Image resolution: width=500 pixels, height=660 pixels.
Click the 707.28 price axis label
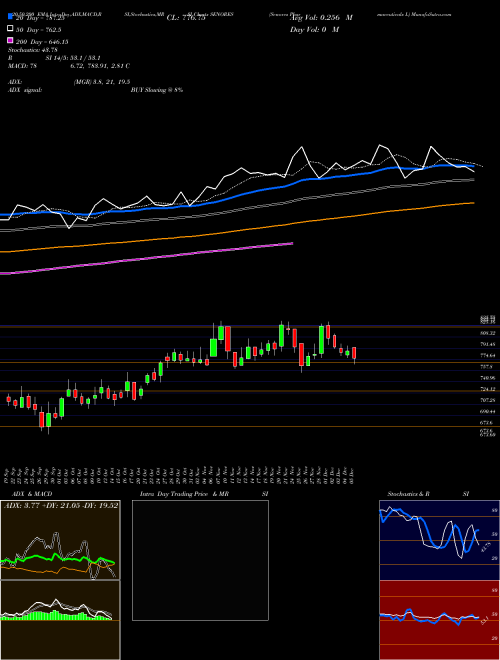[x=488, y=400]
